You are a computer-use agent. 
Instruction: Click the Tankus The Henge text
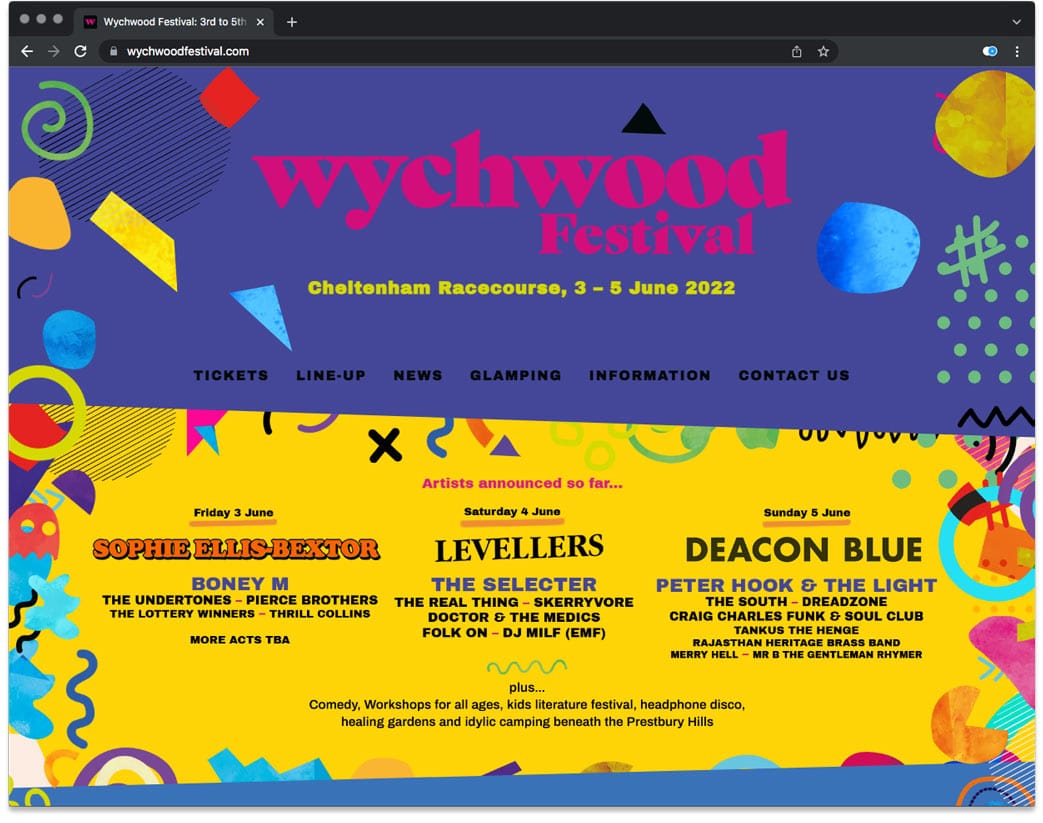(x=796, y=630)
